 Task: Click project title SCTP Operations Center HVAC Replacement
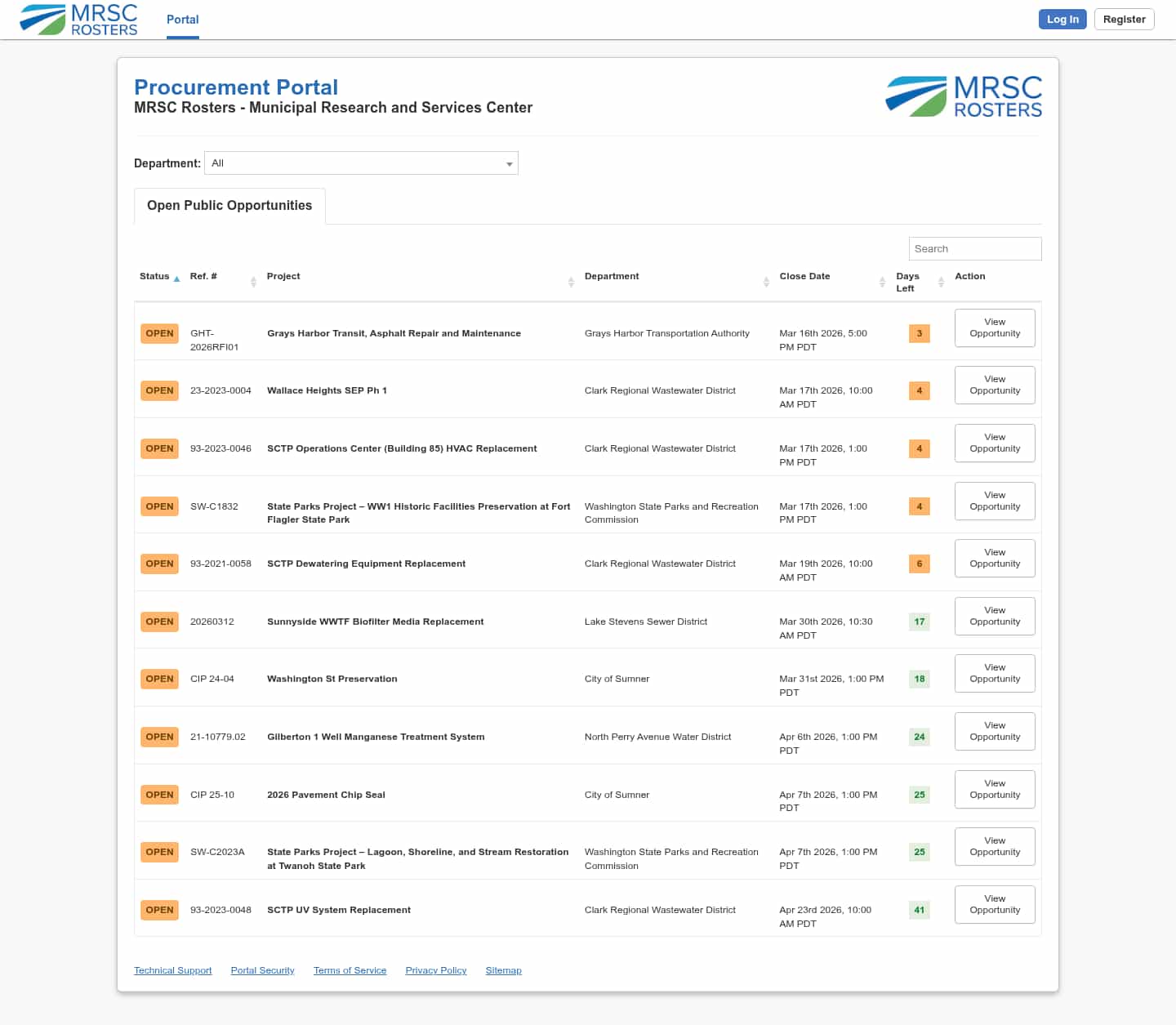click(x=402, y=448)
